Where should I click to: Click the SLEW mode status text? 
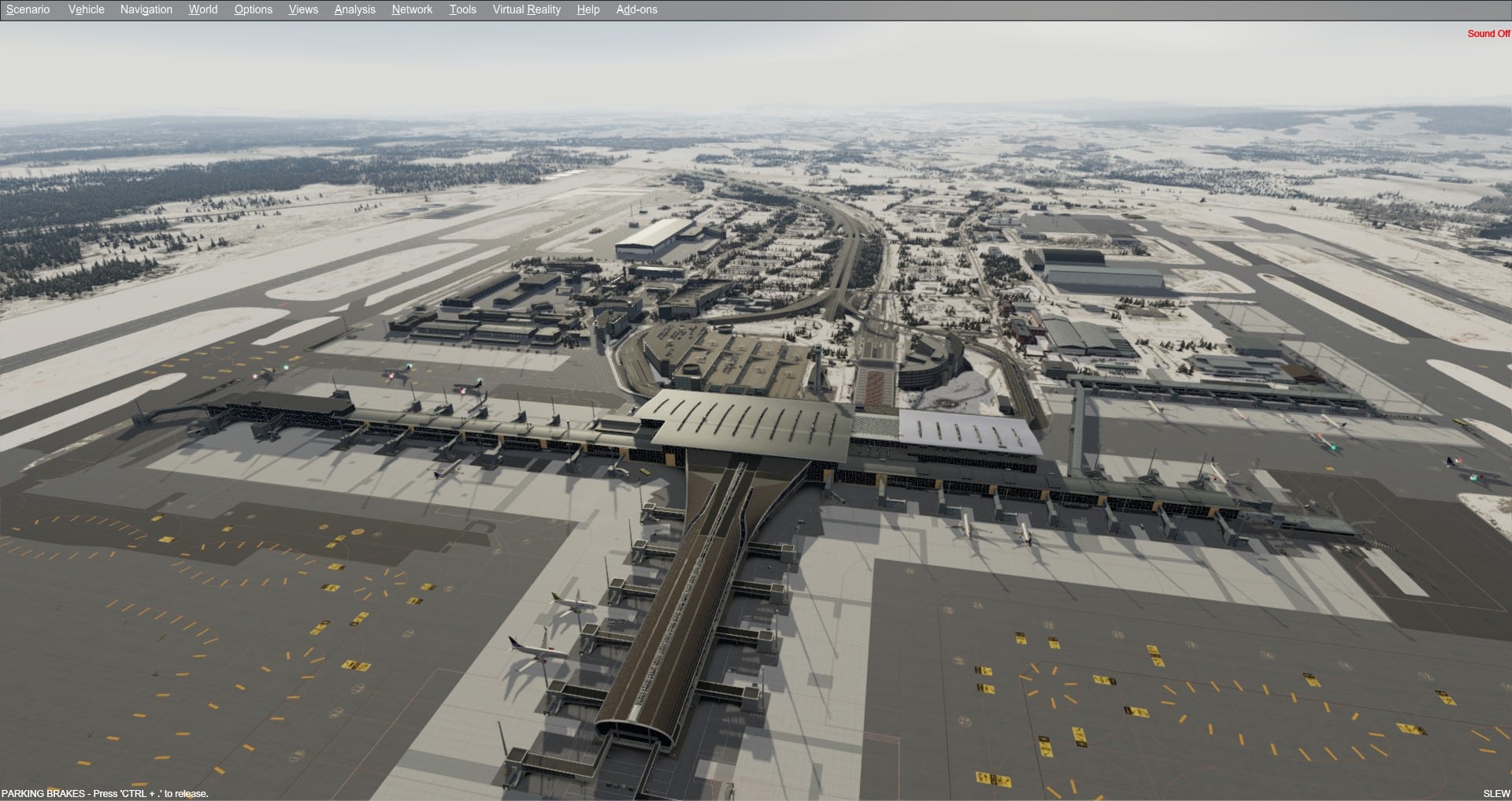point(1496,793)
